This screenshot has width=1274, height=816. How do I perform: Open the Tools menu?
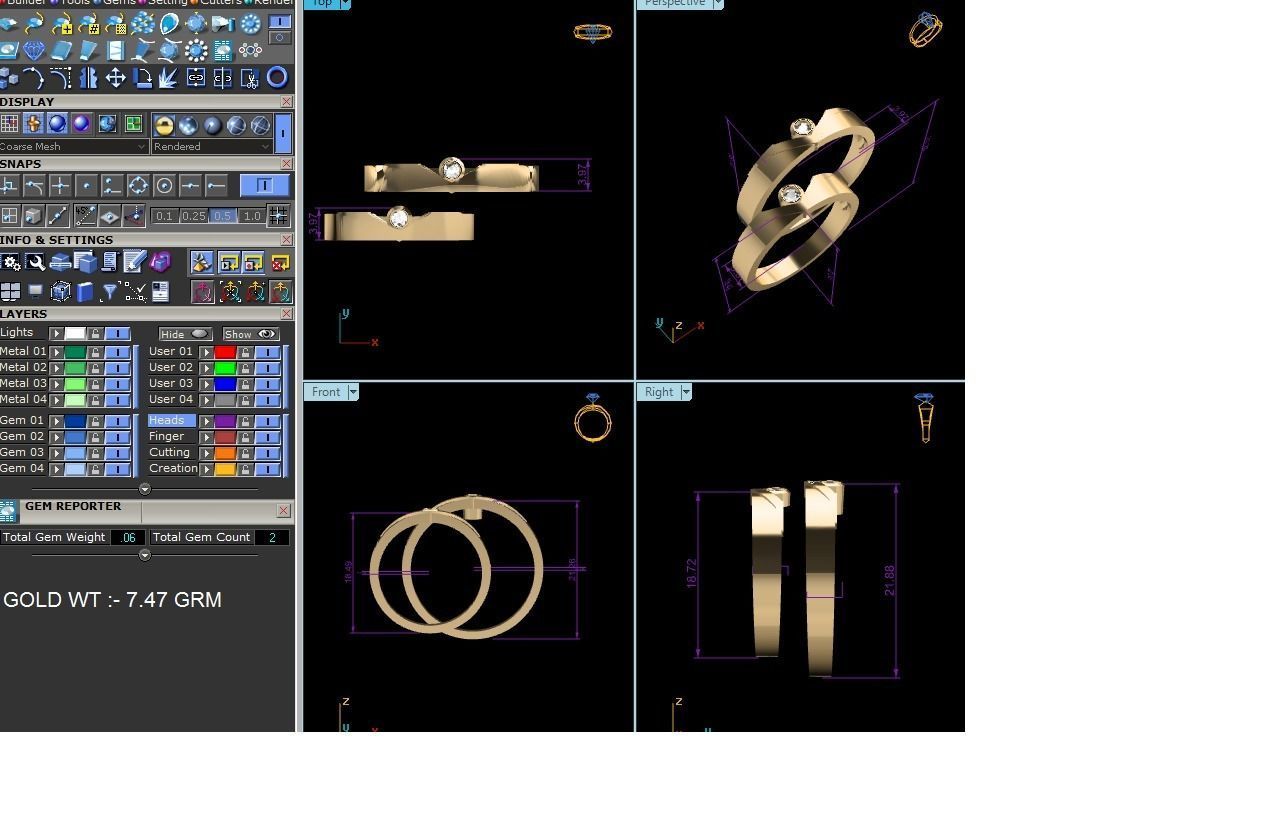(x=74, y=3)
